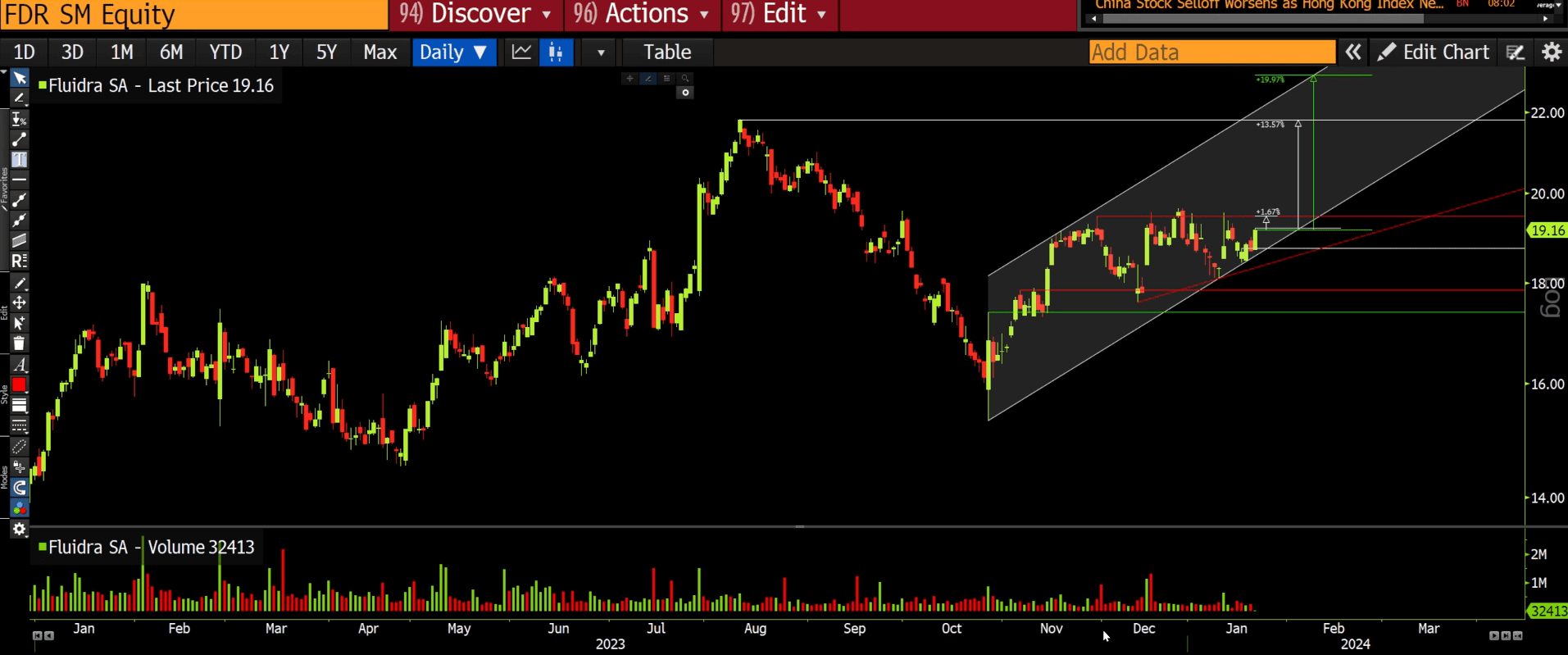This screenshot has height=655, width=1568.
Task: Open the pencil edit tool dropdown
Action: coord(19,283)
